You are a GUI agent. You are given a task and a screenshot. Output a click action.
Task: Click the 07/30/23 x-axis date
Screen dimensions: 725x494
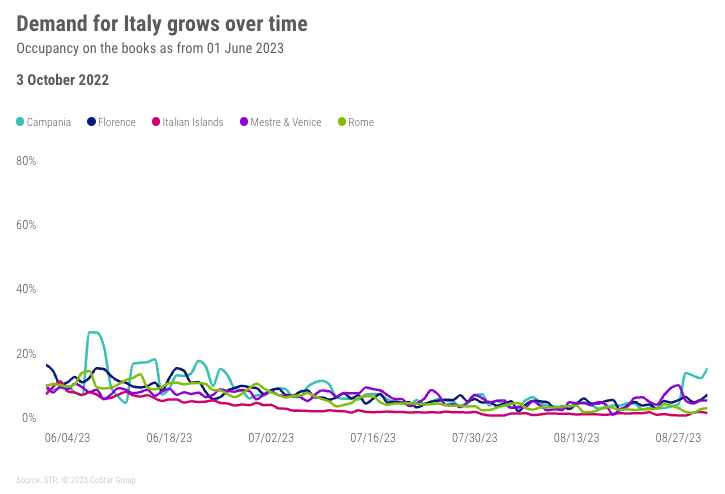tap(474, 438)
